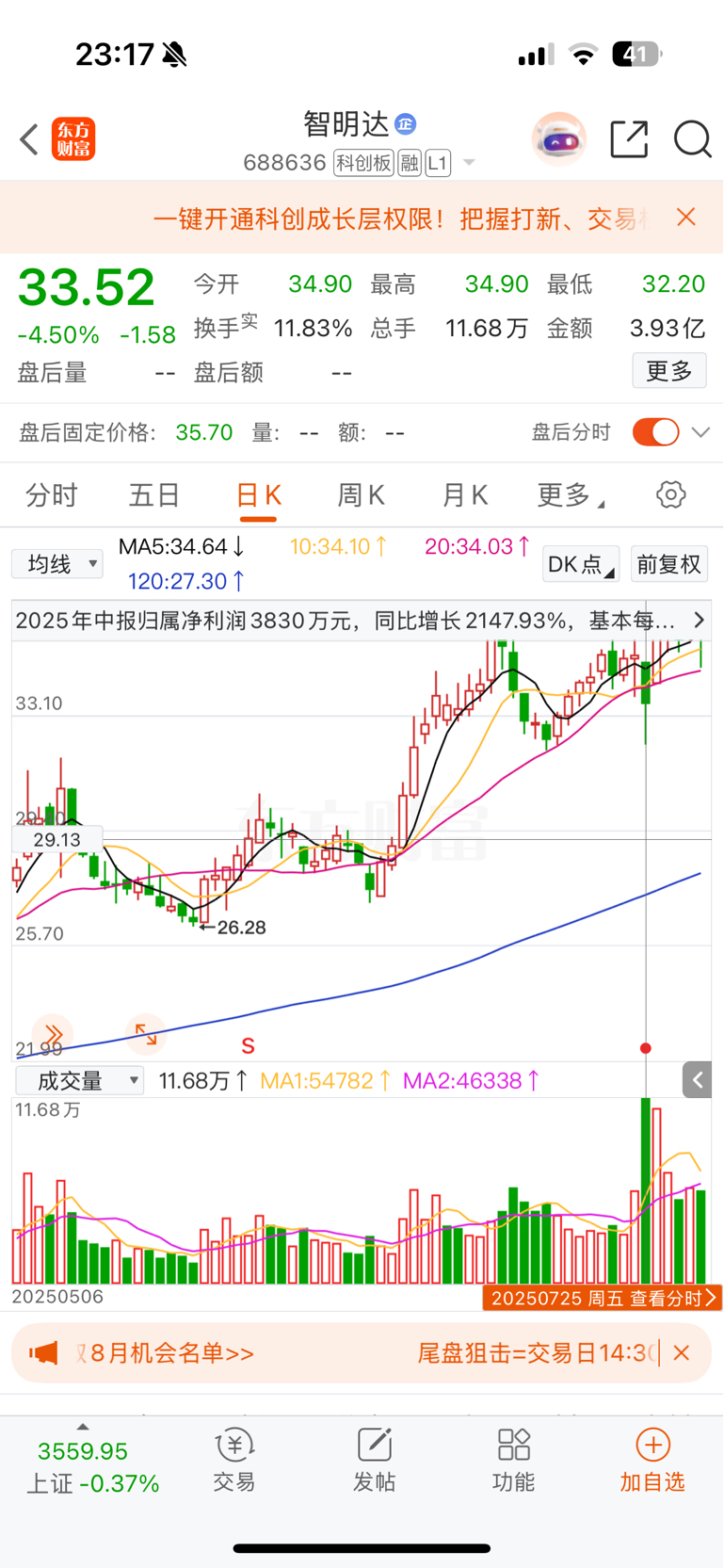724x1568 pixels.
Task: Open 20250725 周五 查看分时 link
Action: (x=603, y=1298)
